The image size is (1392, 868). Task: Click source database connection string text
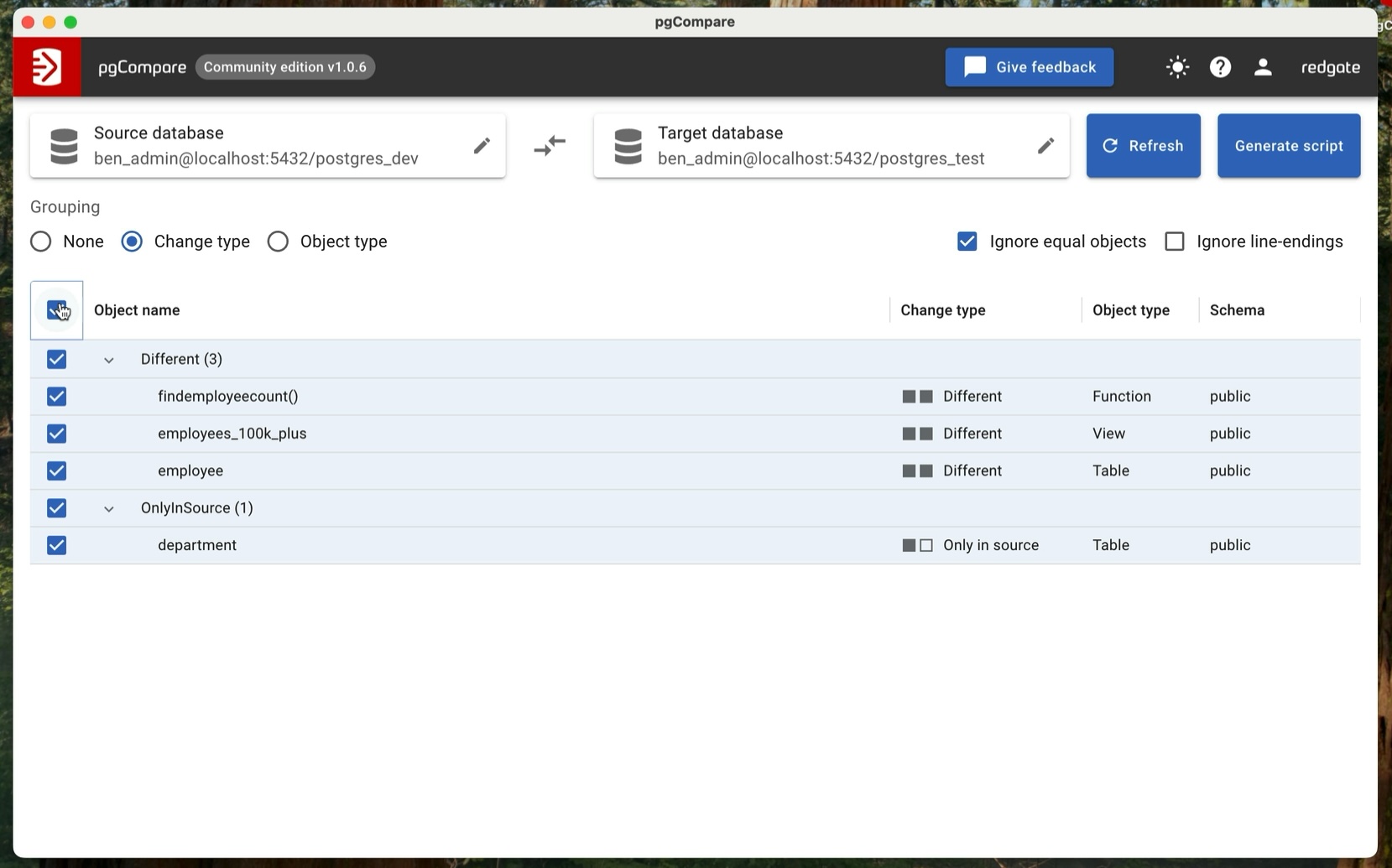coord(256,159)
